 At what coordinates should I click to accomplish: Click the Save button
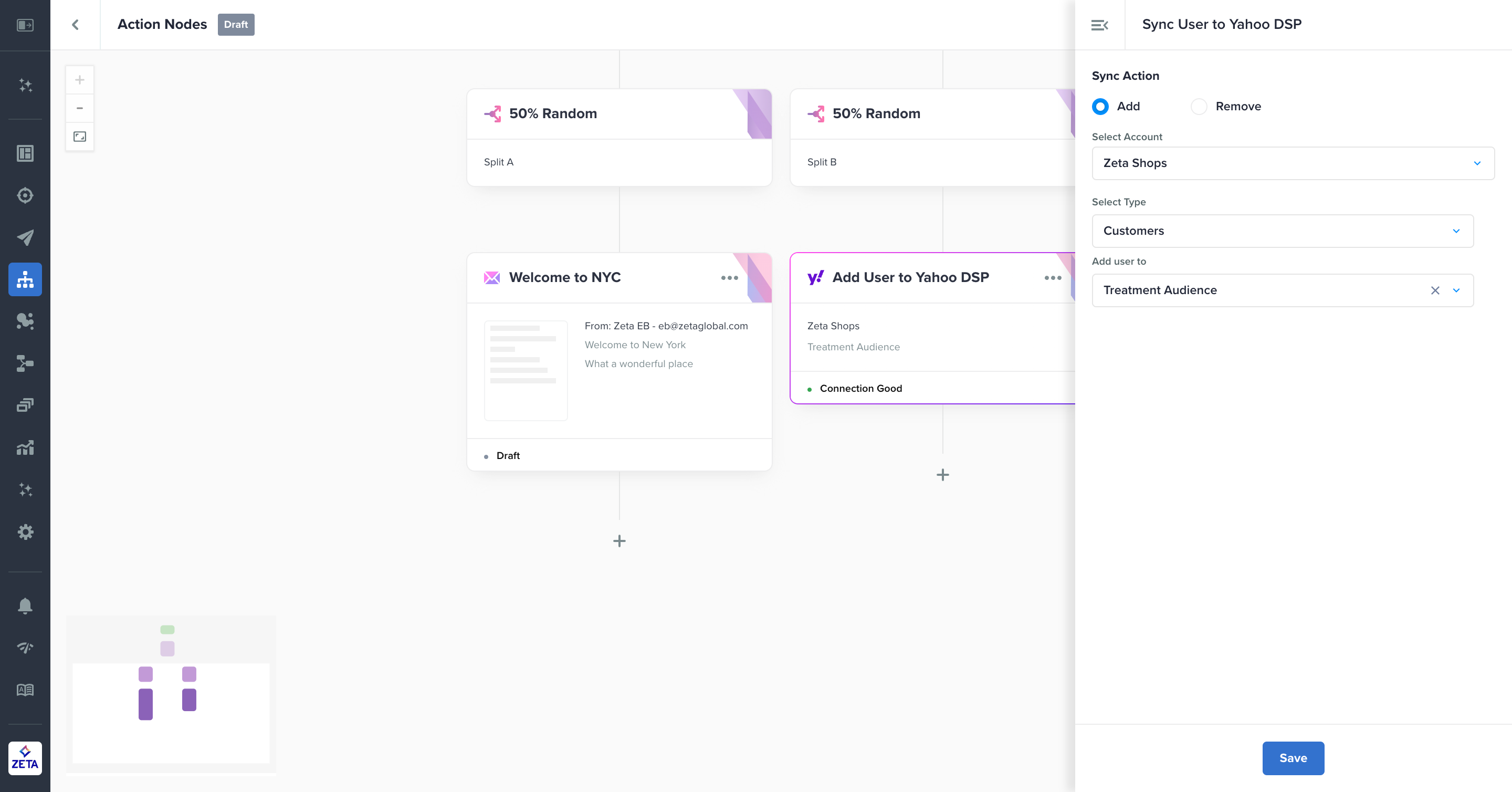(x=1293, y=758)
